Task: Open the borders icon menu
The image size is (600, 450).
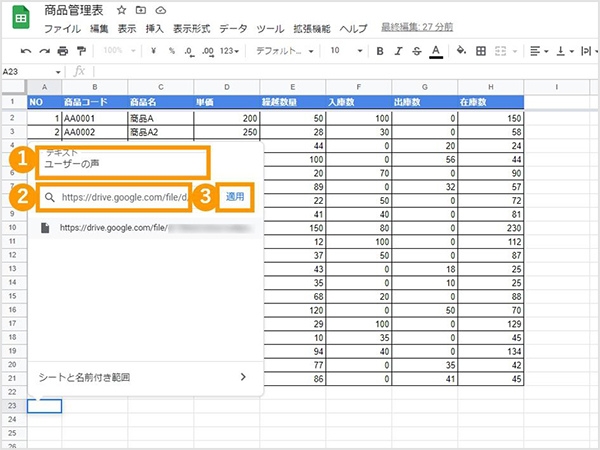Action: tap(481, 51)
